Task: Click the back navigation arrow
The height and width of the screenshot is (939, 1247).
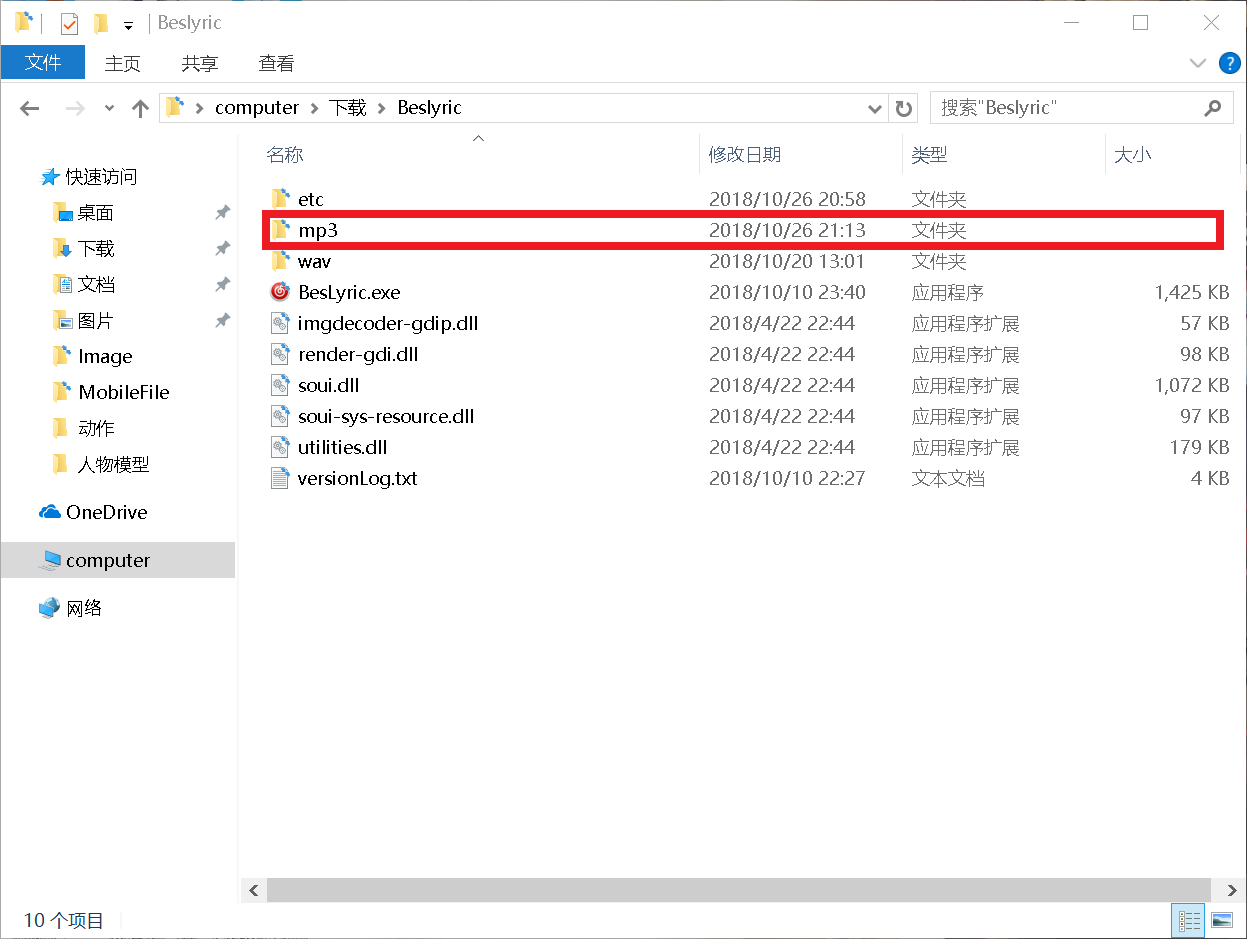Action: point(30,108)
